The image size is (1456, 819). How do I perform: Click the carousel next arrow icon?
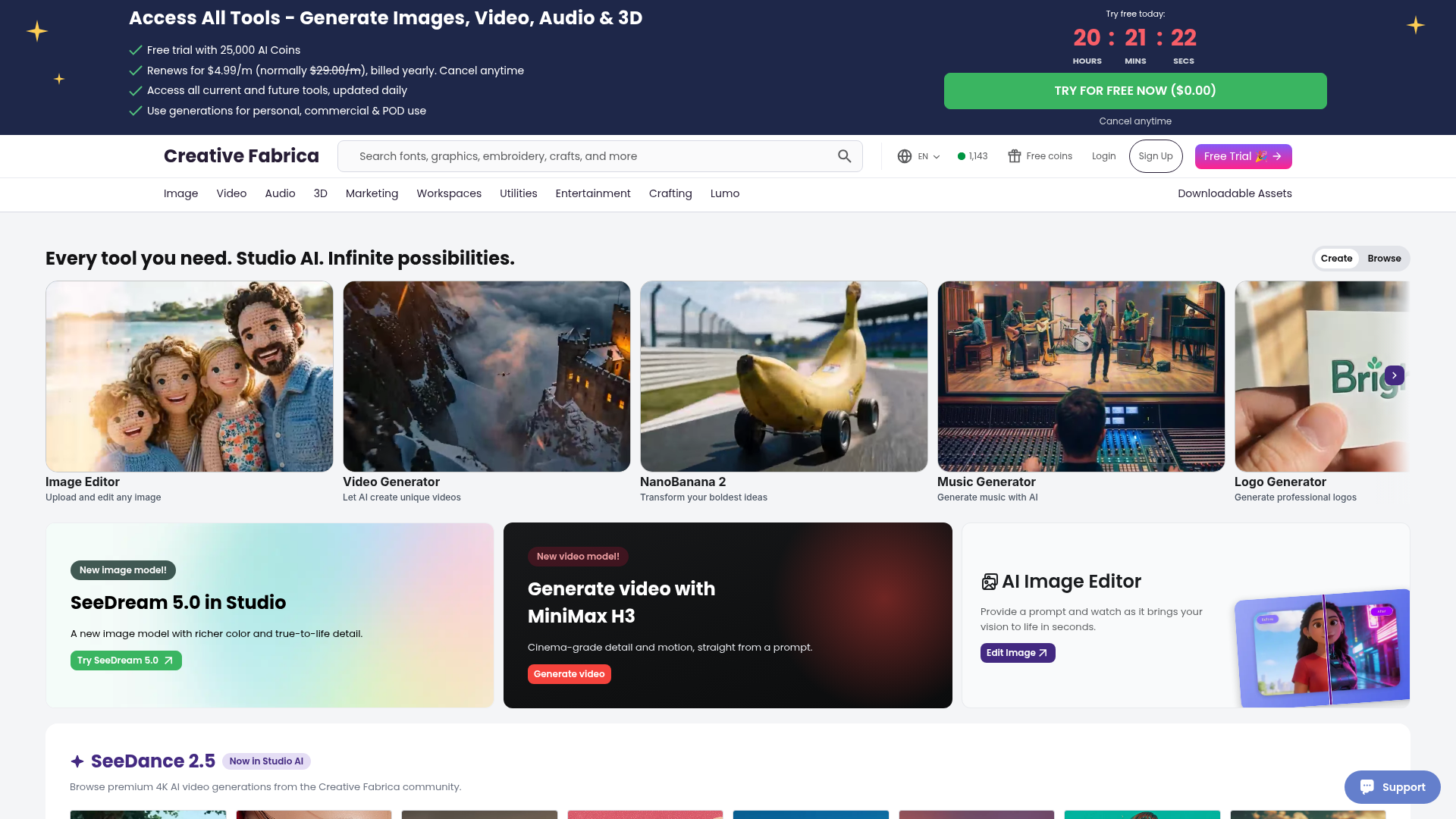point(1394,375)
